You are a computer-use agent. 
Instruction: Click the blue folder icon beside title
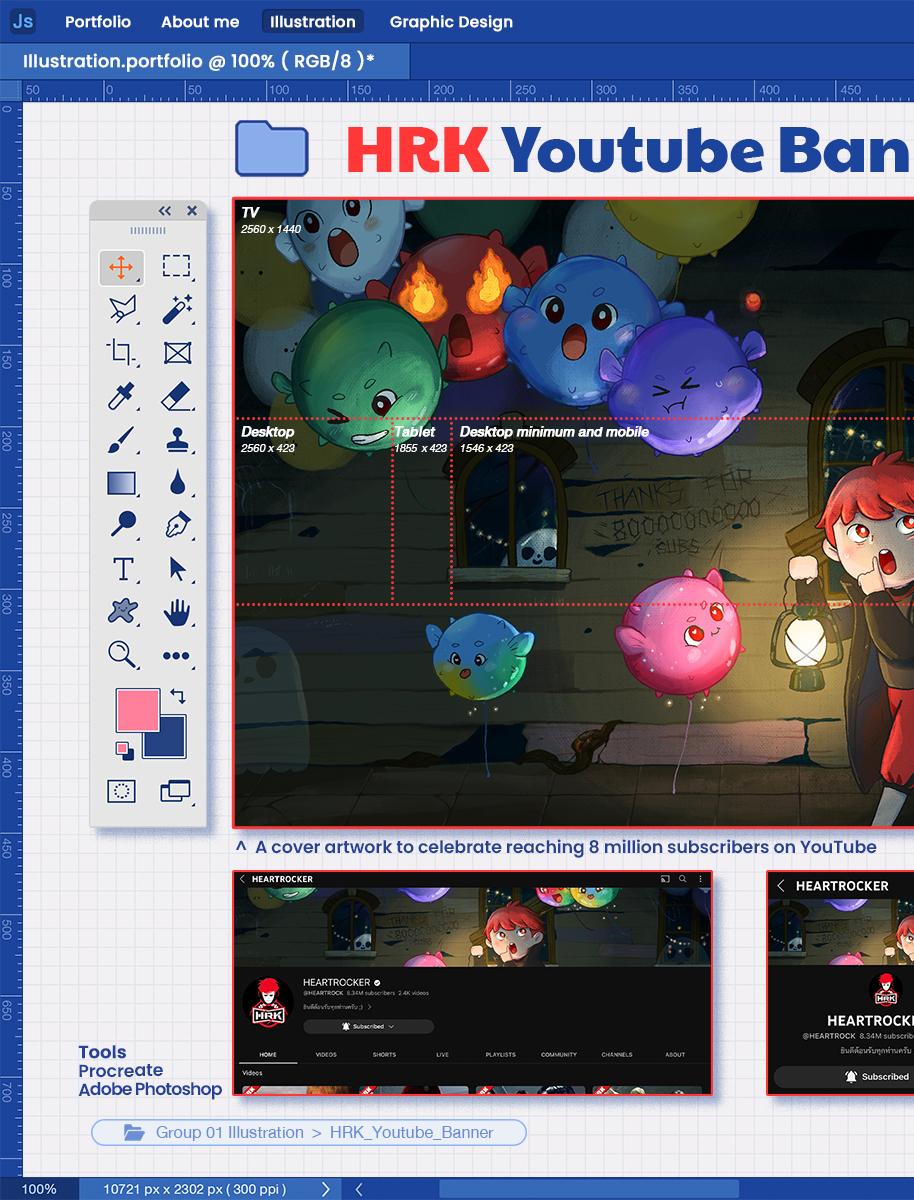(271, 148)
